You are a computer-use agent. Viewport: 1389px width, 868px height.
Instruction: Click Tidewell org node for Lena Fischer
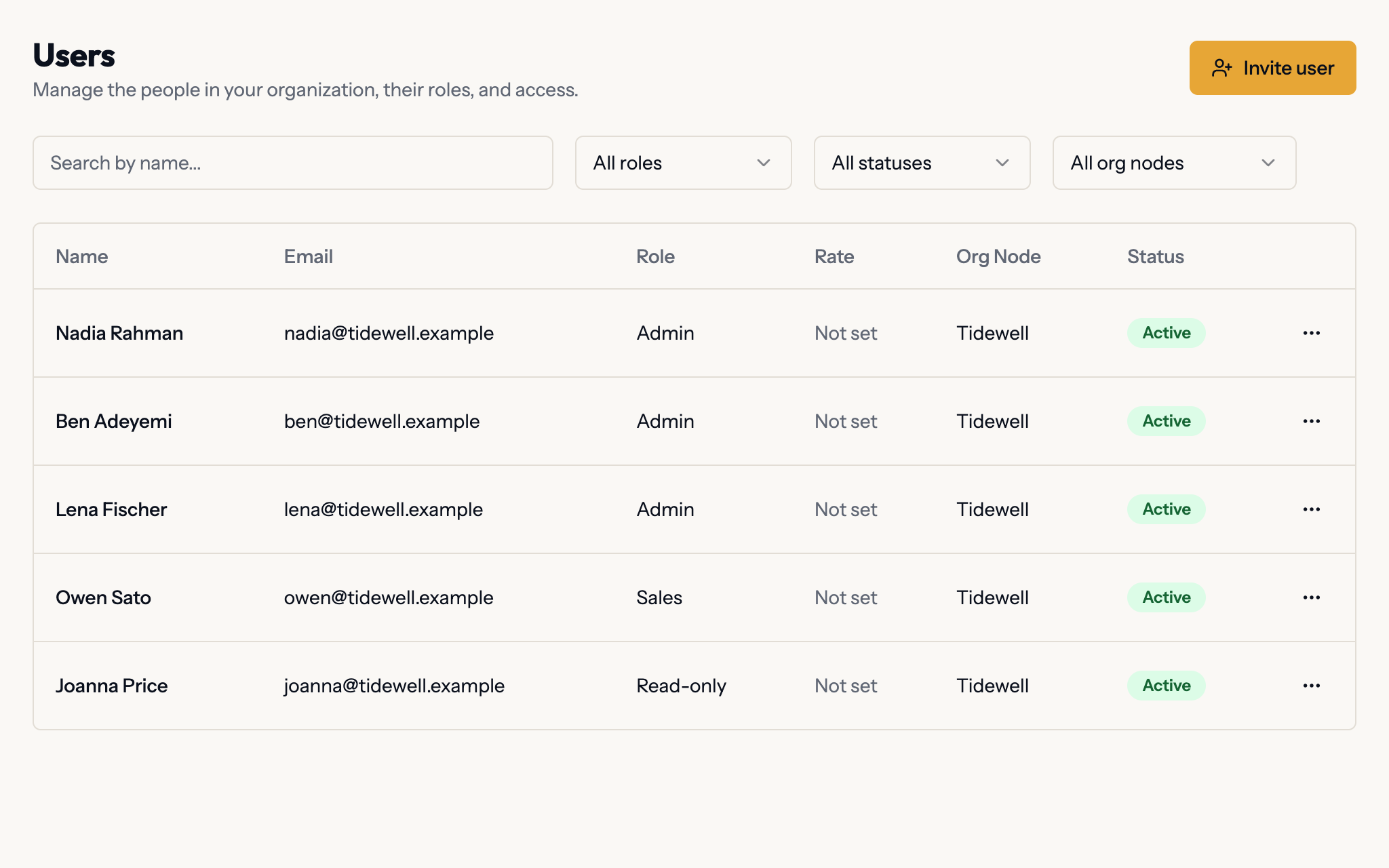tap(992, 509)
